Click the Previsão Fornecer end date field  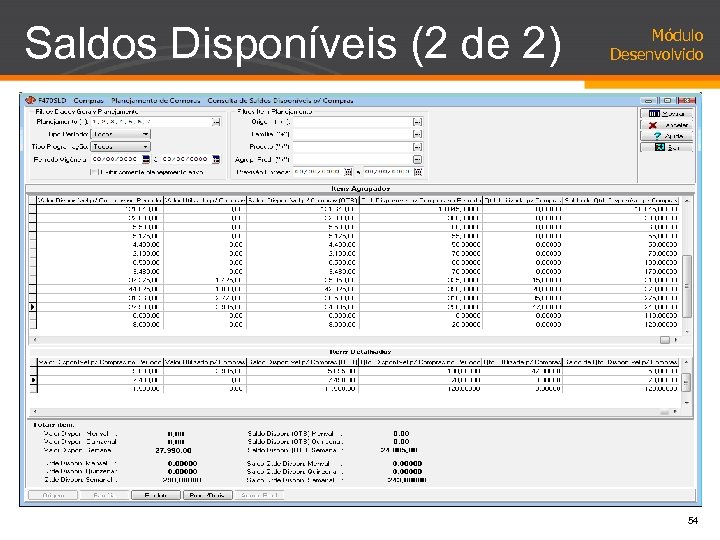(388, 172)
